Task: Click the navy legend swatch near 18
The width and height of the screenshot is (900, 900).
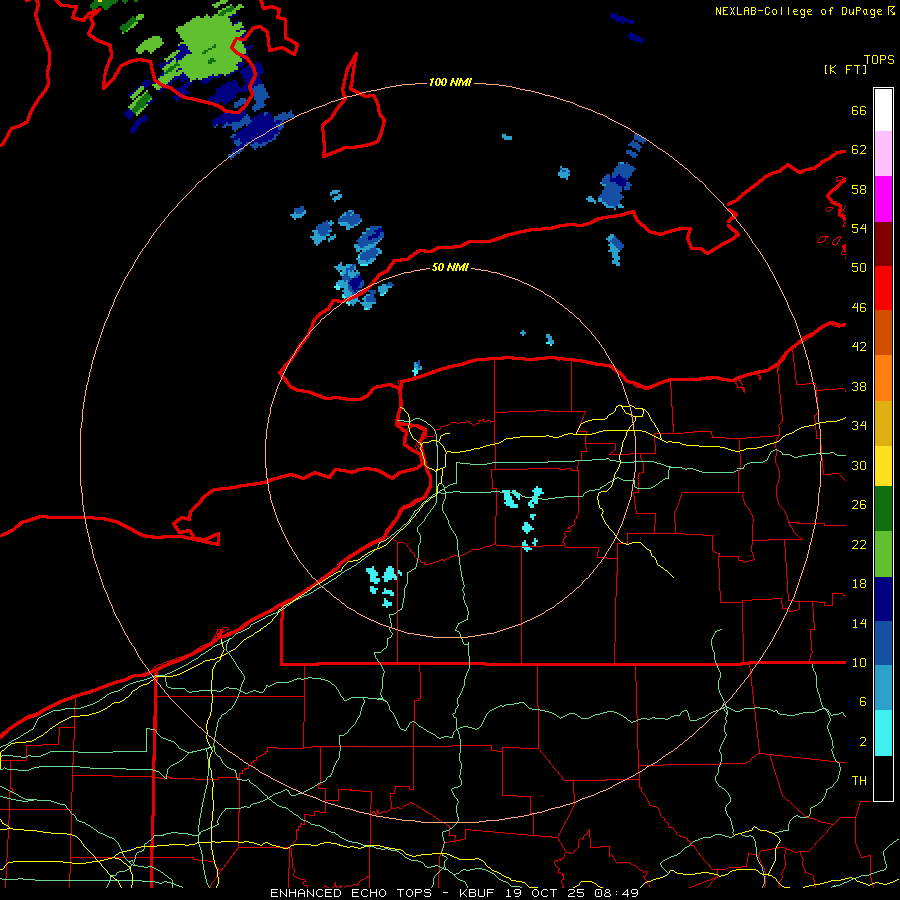Action: click(883, 599)
